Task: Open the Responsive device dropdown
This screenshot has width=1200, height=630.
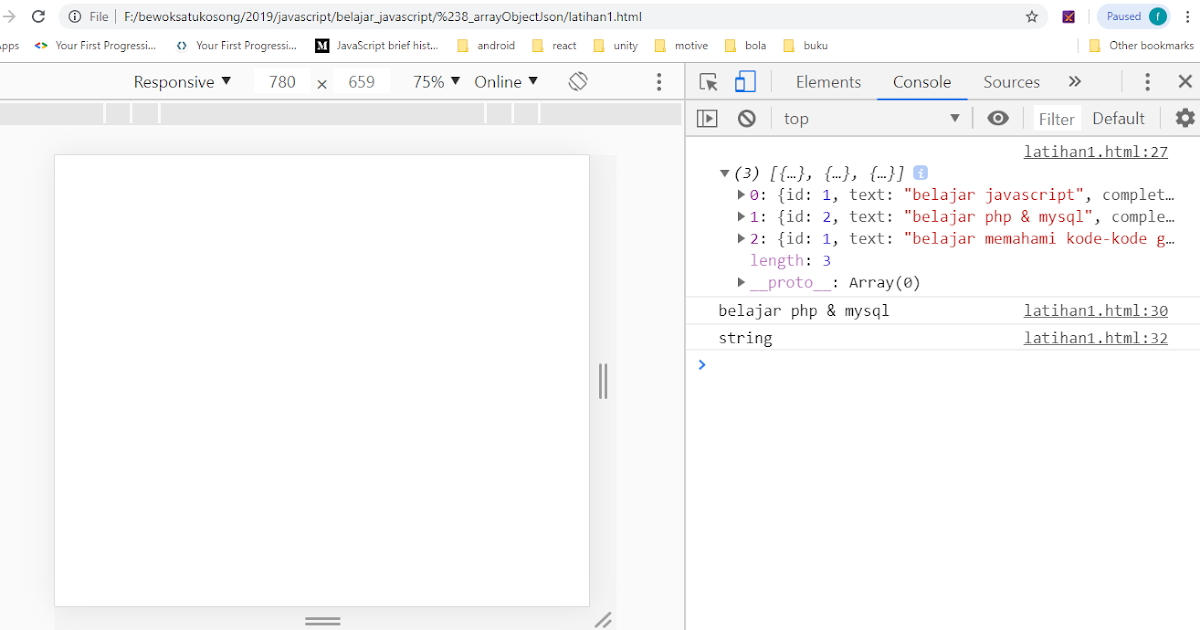Action: 183,82
